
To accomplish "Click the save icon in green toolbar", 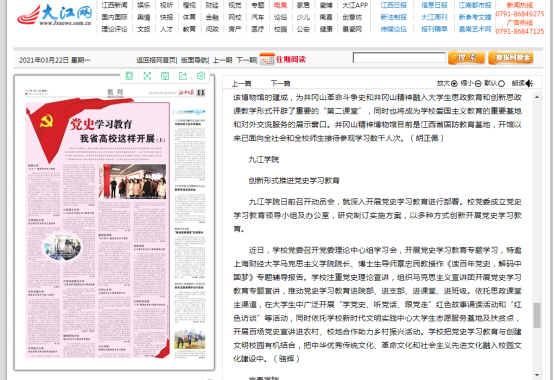I will pos(165,76).
